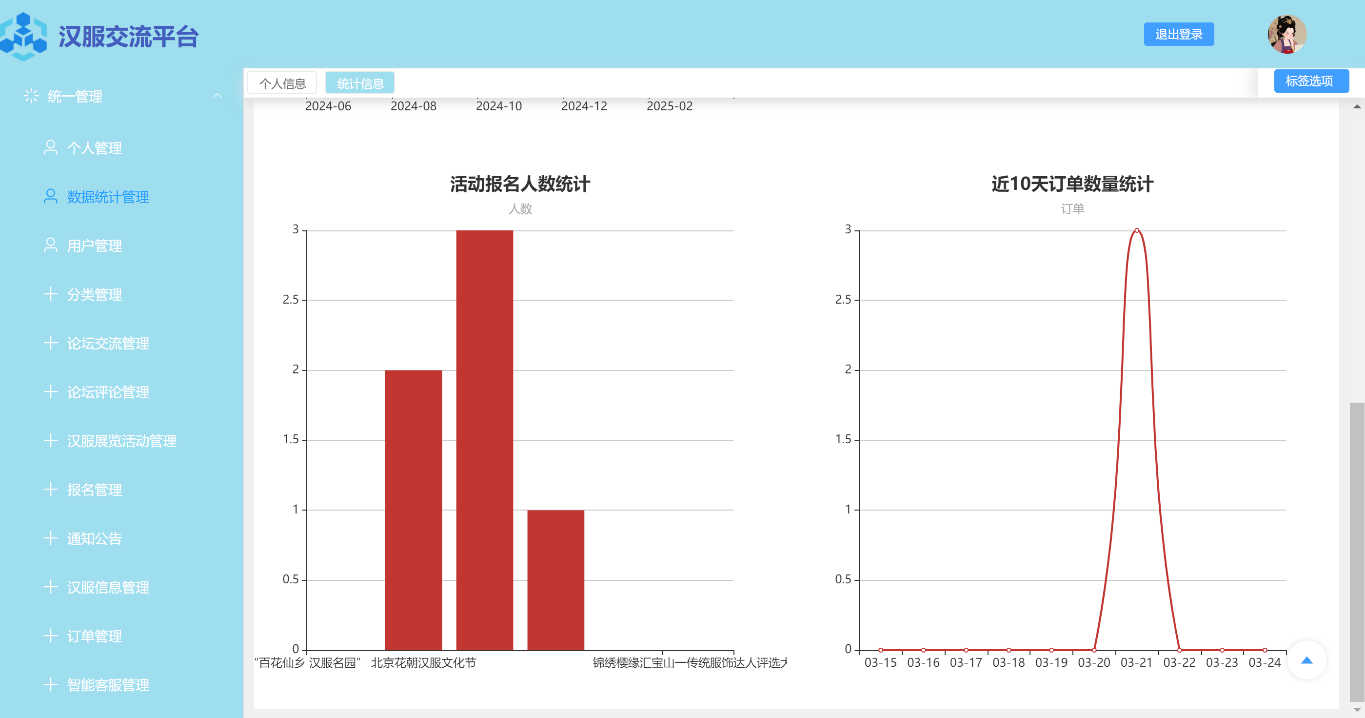Click the shortest red bar valued 1

click(x=556, y=580)
